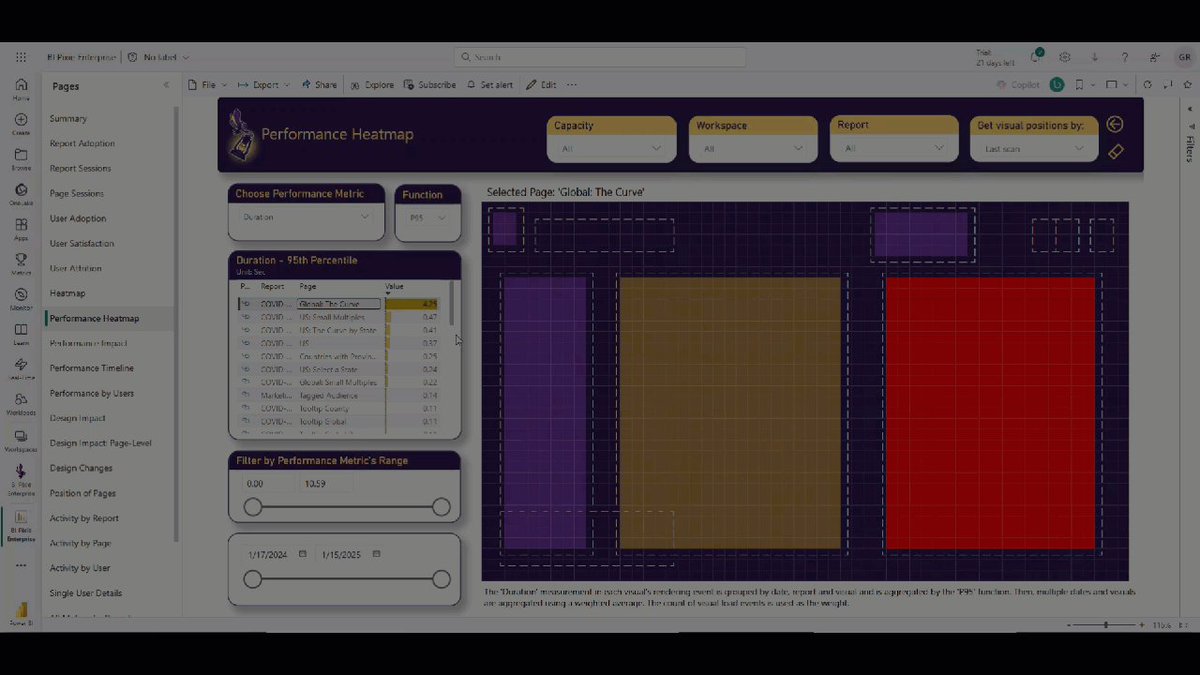
Task: Open Apps in left navigation
Action: [21, 229]
